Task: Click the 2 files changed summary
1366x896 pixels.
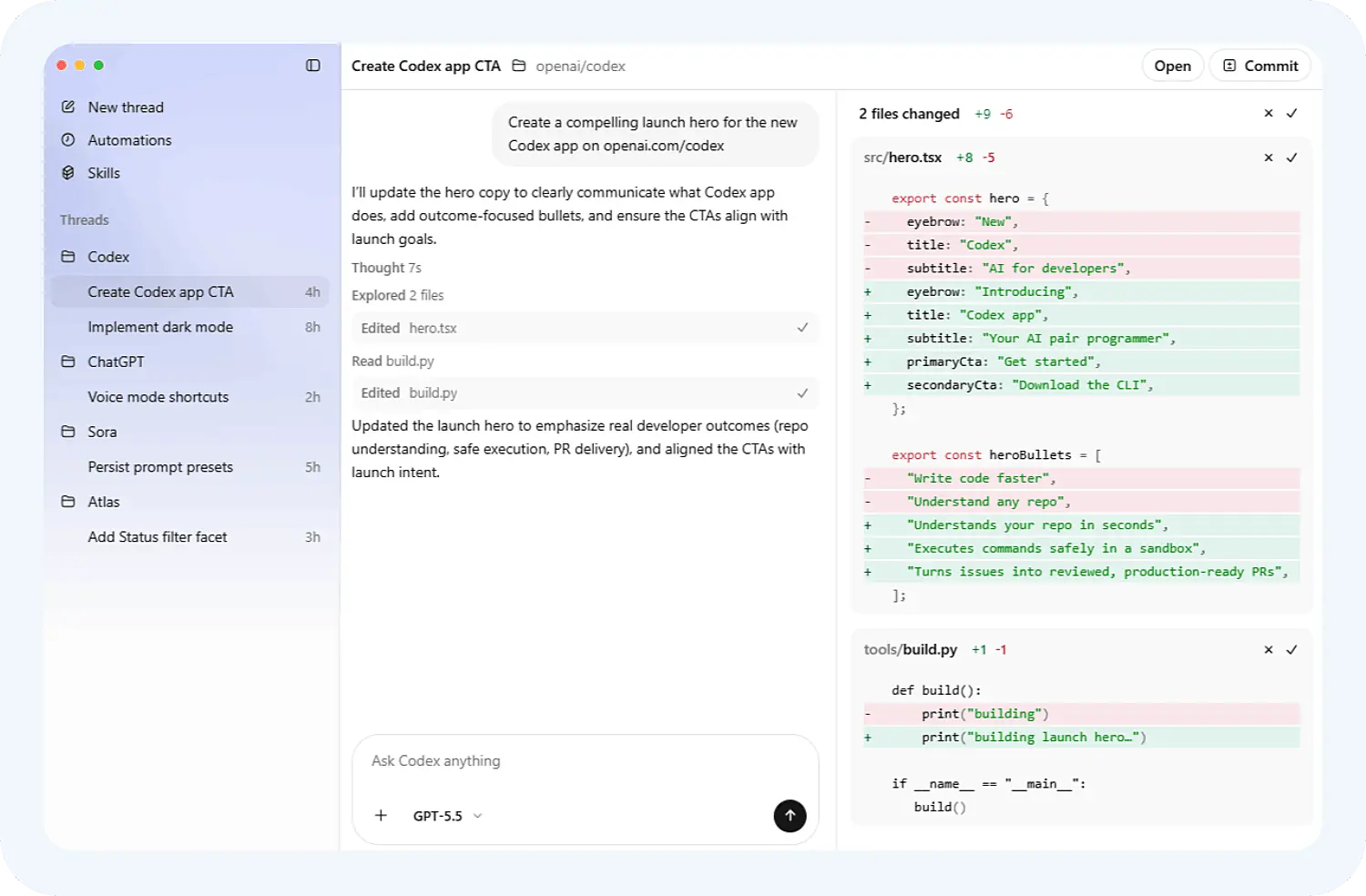Action: coord(909,114)
